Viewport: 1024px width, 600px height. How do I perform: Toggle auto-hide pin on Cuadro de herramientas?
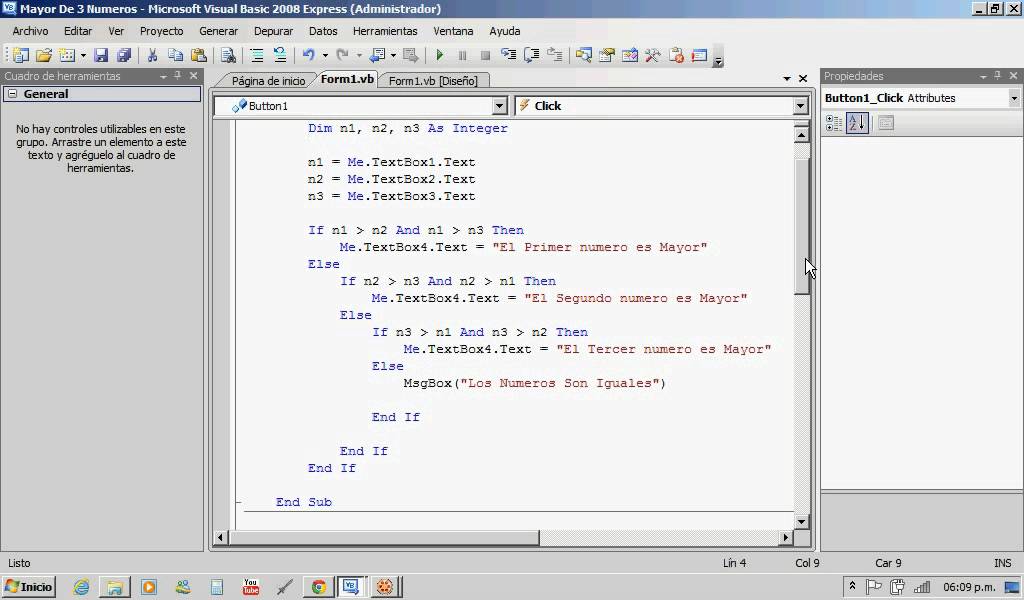[x=178, y=76]
